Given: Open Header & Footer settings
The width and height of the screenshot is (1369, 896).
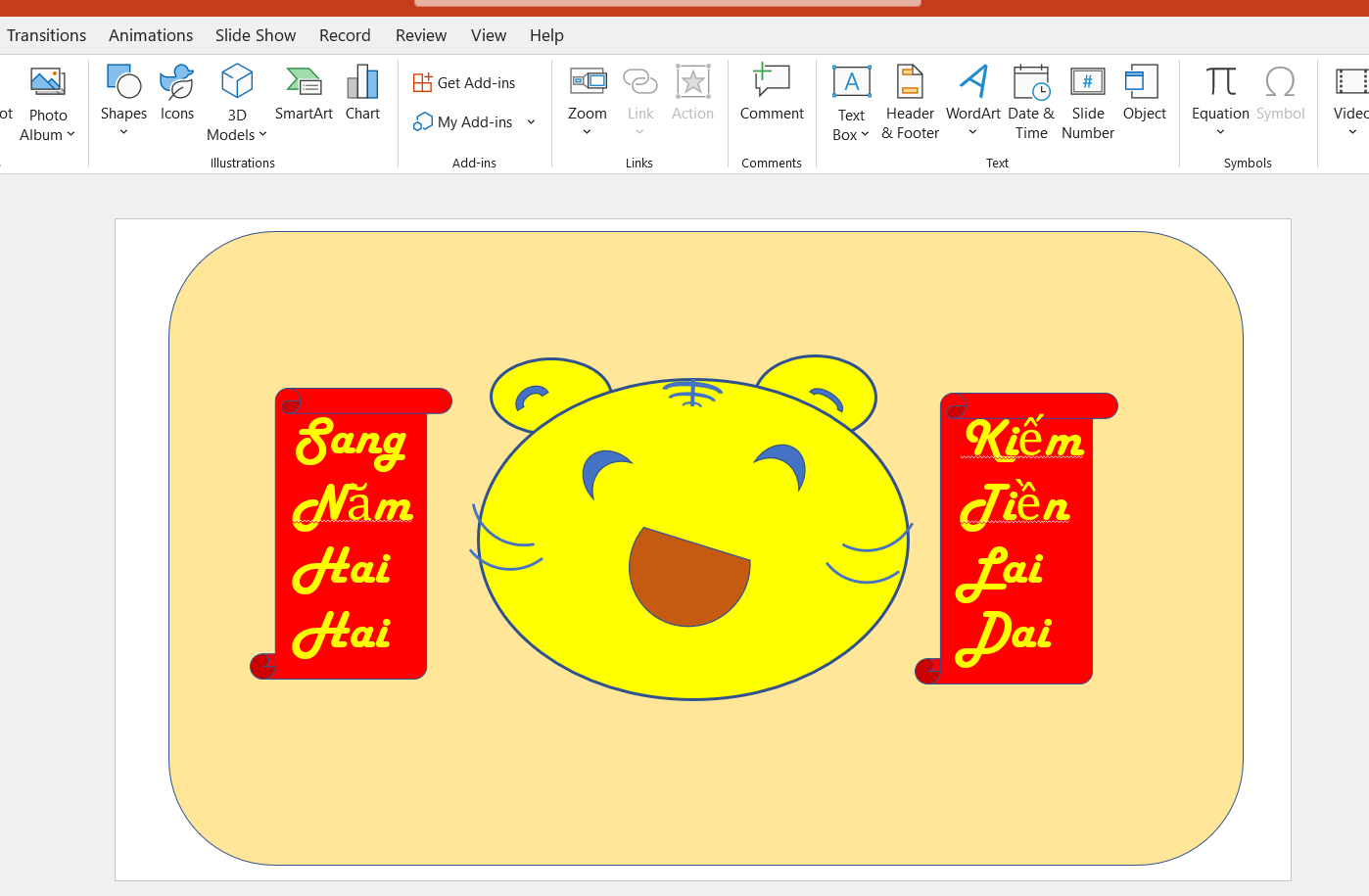Looking at the screenshot, I should pyautogui.click(x=910, y=102).
